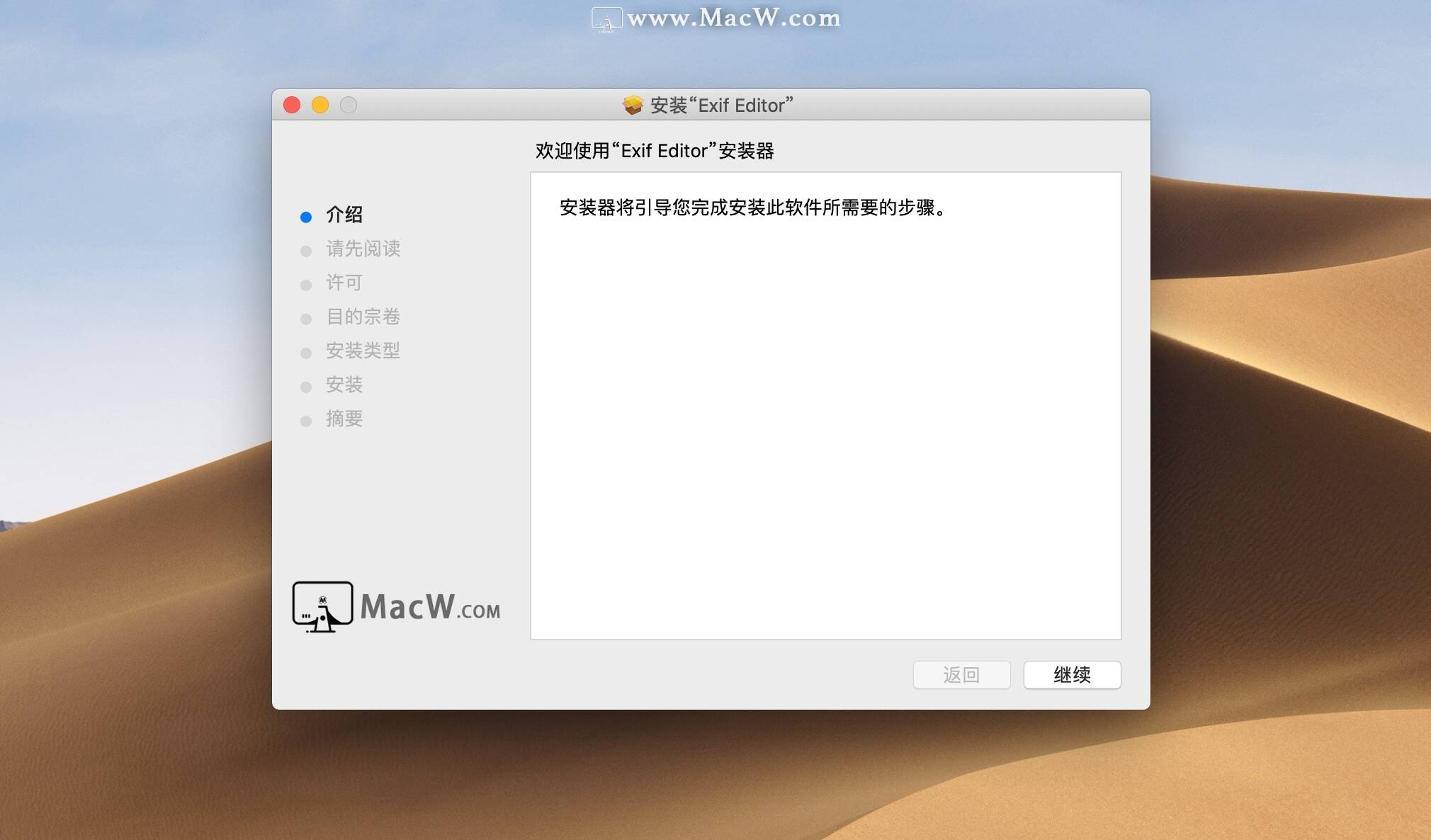Click the disabled 返回 (Back) button

[961, 674]
